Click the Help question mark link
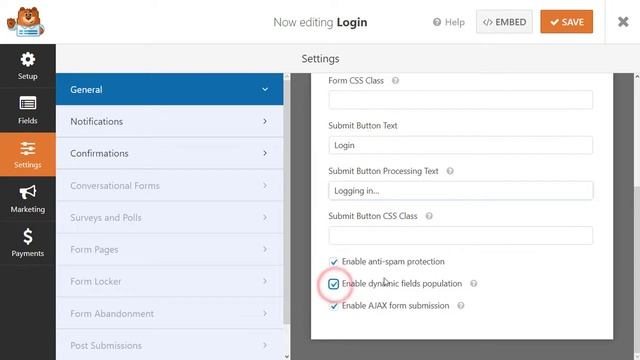This screenshot has width=640, height=360. coord(449,22)
